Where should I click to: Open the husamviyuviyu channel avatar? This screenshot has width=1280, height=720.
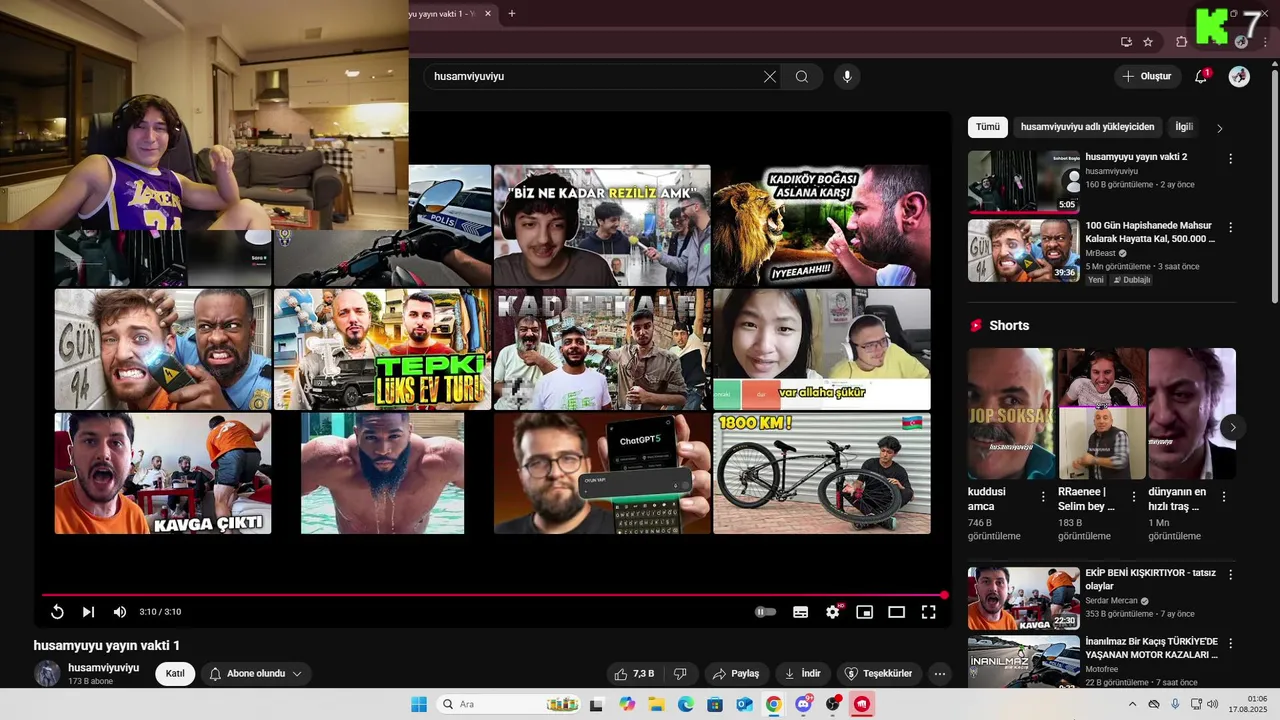47,673
